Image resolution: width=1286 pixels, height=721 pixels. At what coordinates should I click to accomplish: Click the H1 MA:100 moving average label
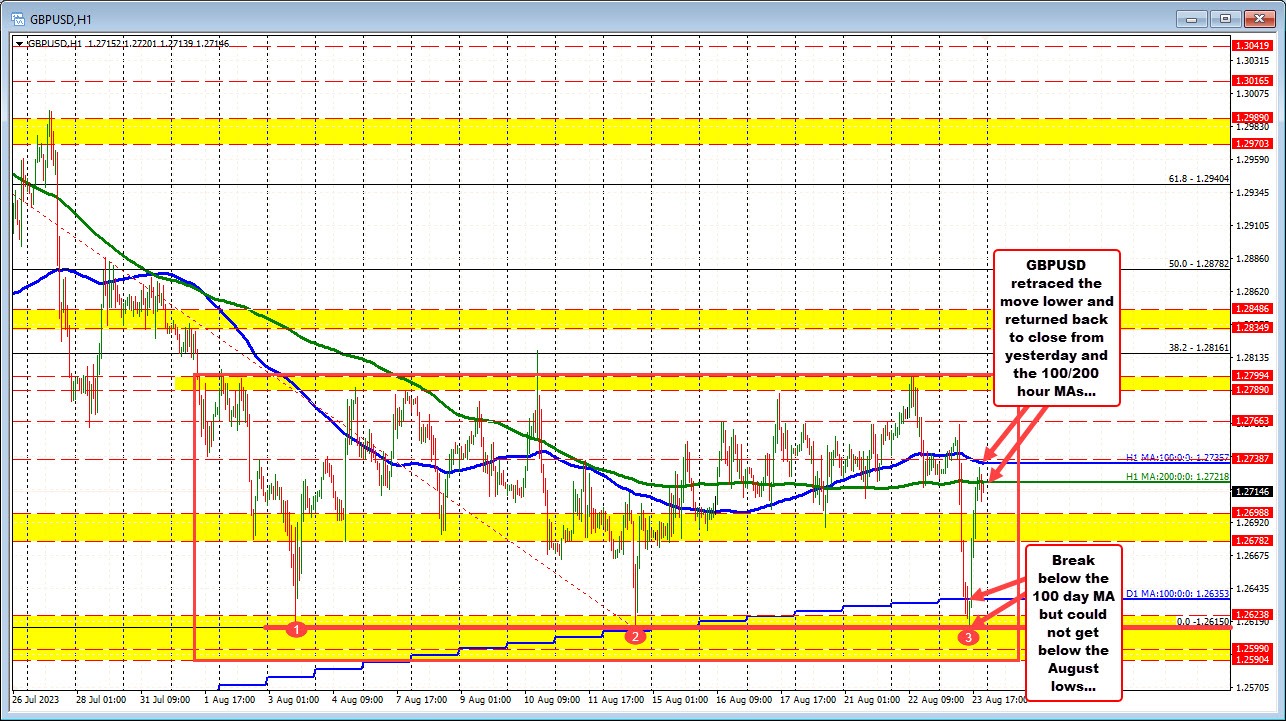1172,457
